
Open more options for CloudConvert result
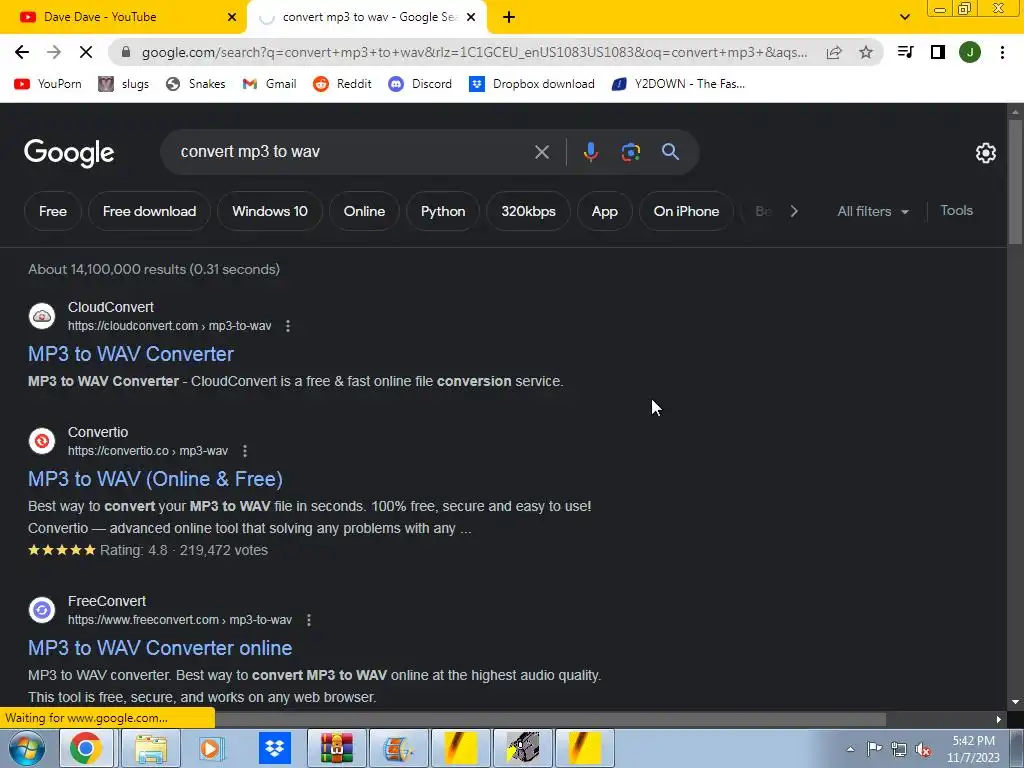pos(288,326)
